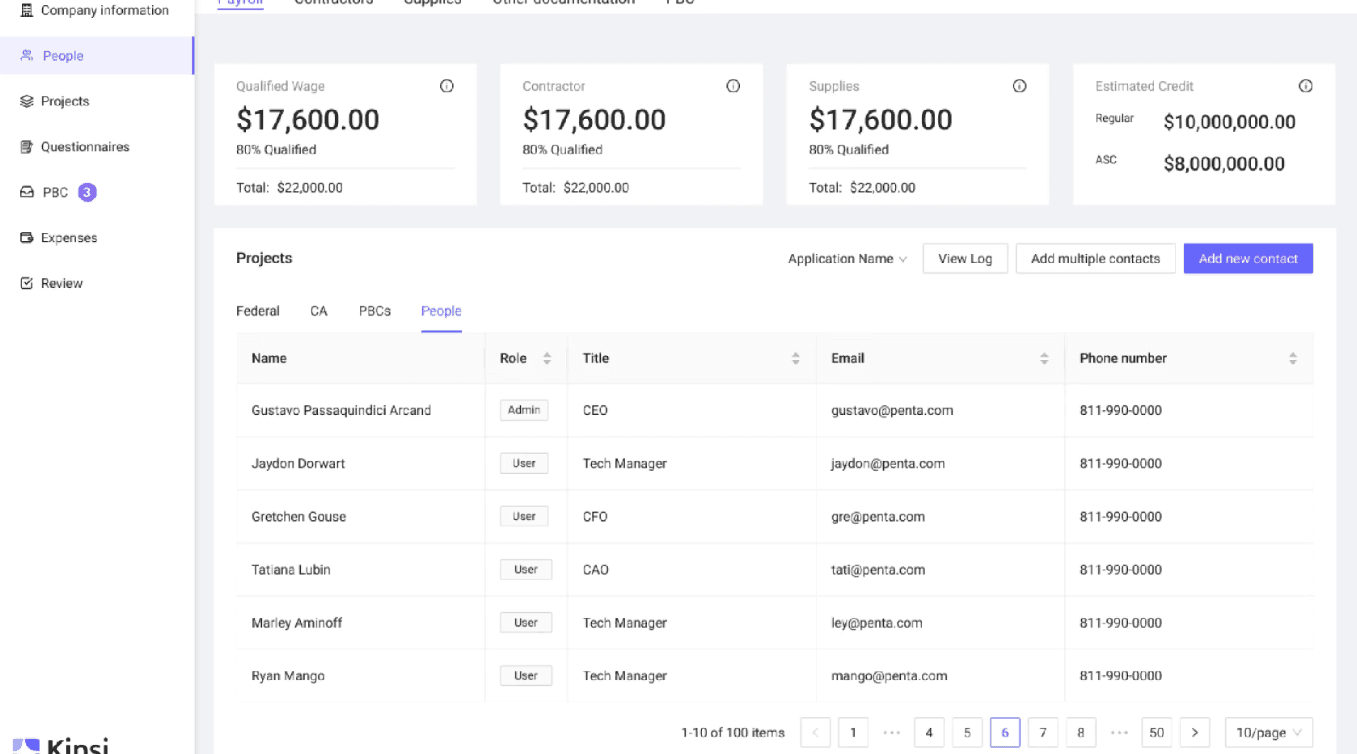Click email tati@penta.com

(x=878, y=570)
